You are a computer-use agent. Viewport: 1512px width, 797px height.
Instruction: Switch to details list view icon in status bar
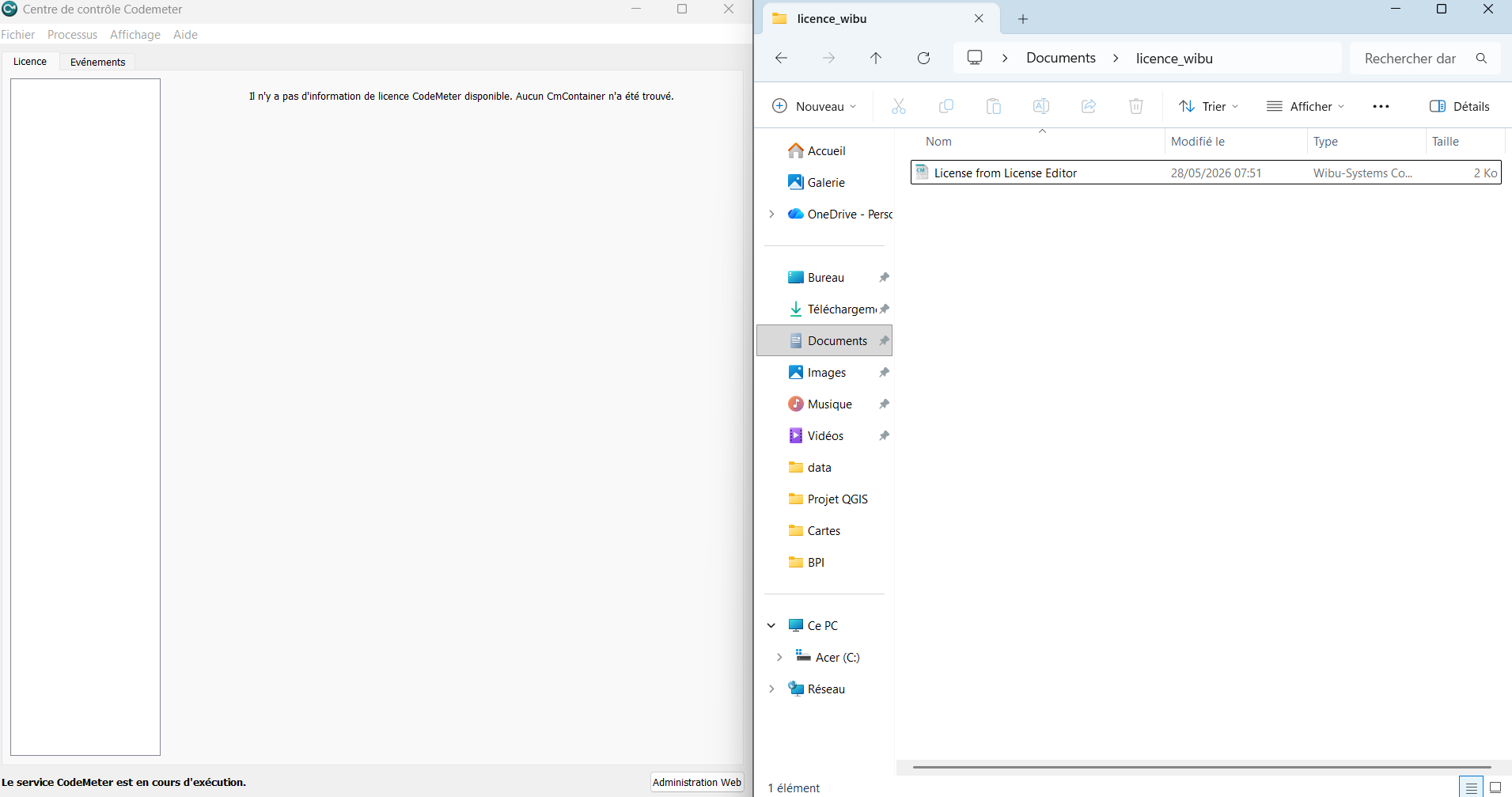click(1471, 788)
